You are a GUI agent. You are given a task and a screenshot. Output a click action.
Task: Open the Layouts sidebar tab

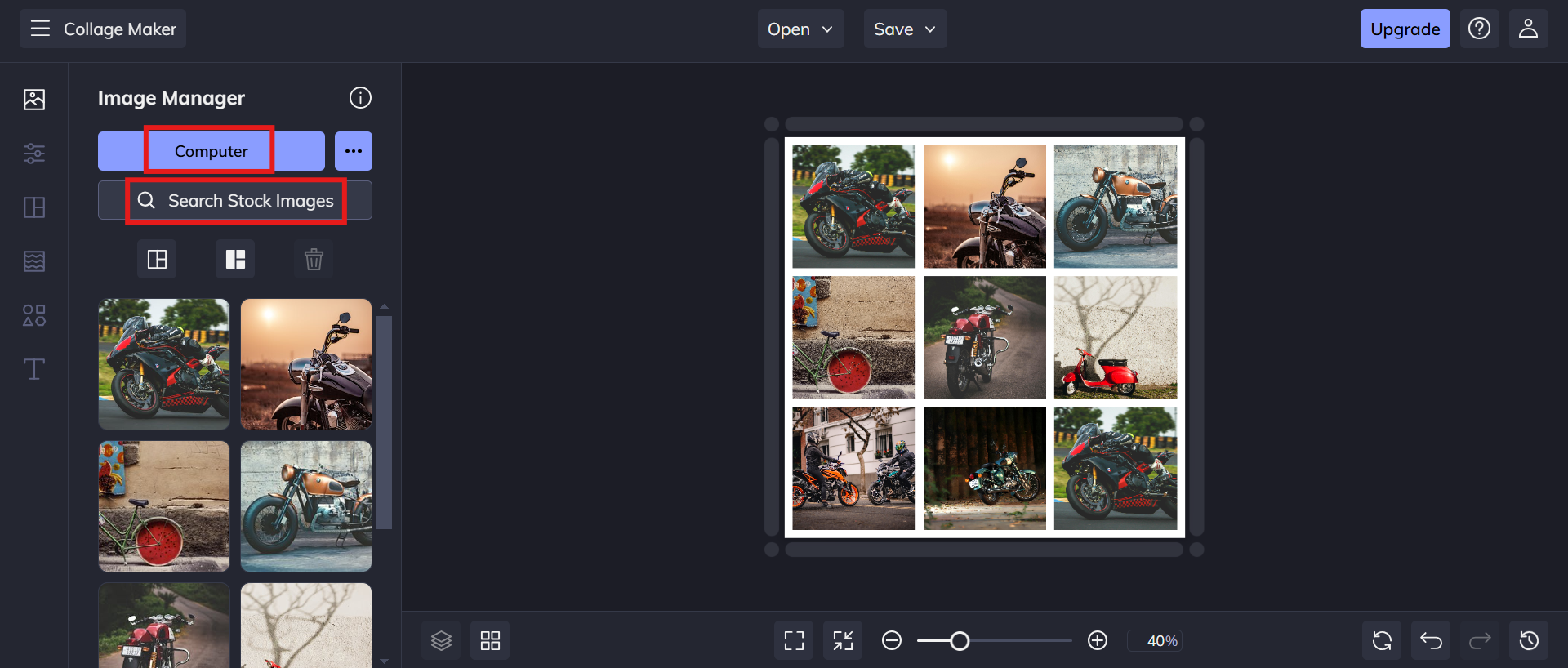(x=34, y=207)
